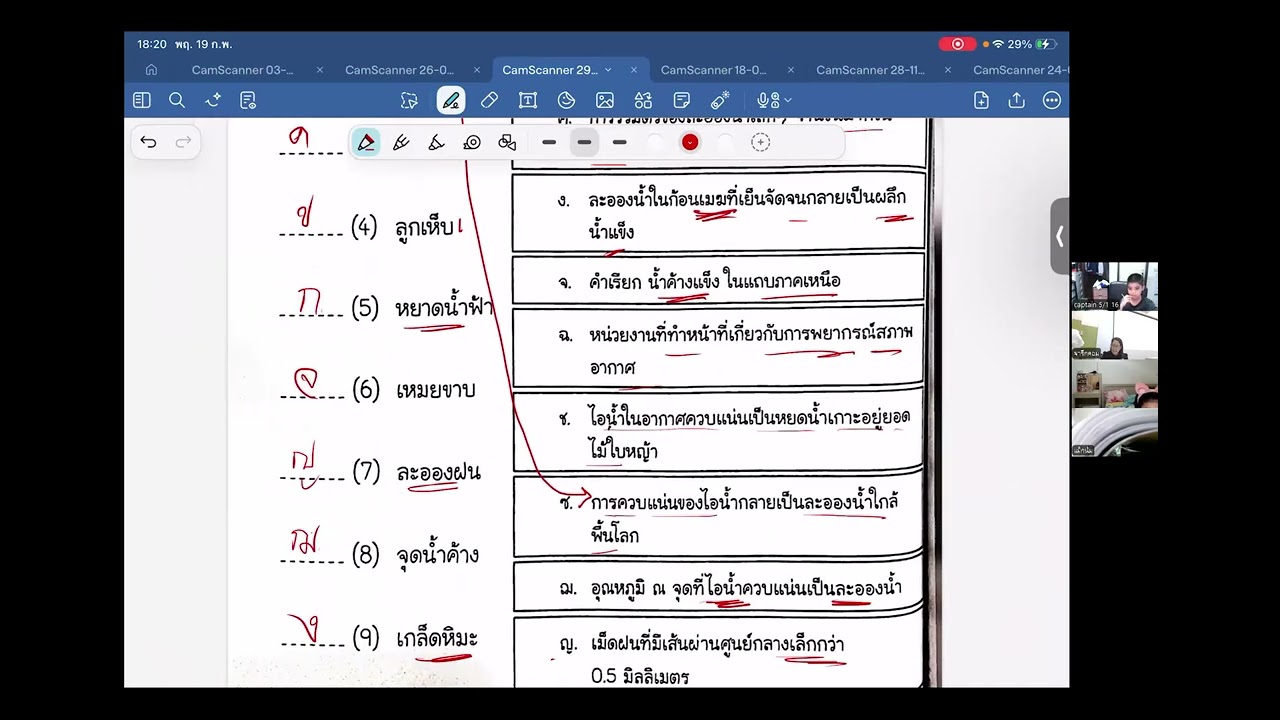Tap the word "ละอองฝน" in item (7)

click(x=438, y=472)
